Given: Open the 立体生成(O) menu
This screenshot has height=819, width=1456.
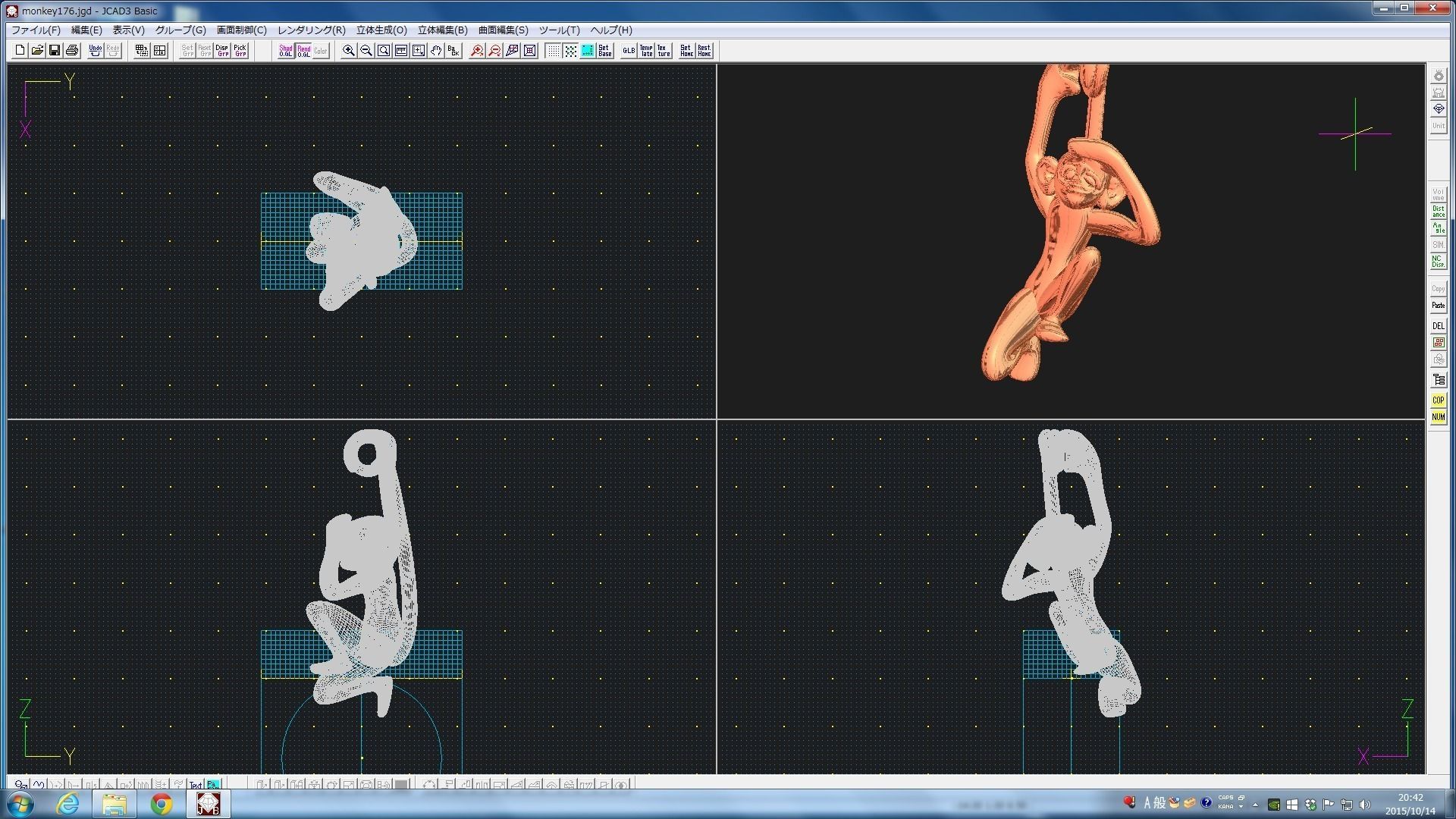Looking at the screenshot, I should point(381,30).
